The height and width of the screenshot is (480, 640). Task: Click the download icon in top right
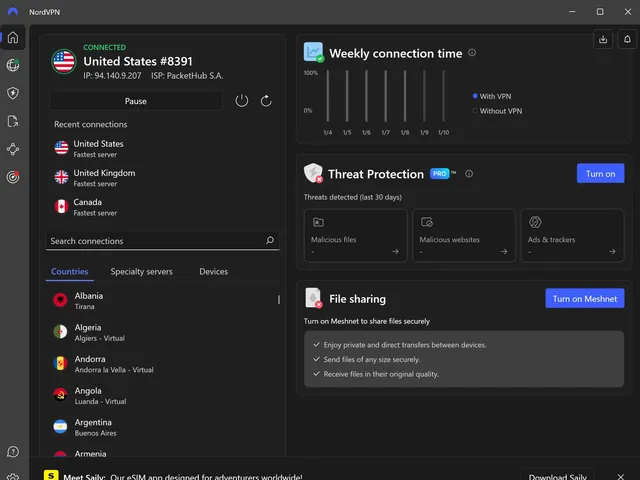click(603, 40)
